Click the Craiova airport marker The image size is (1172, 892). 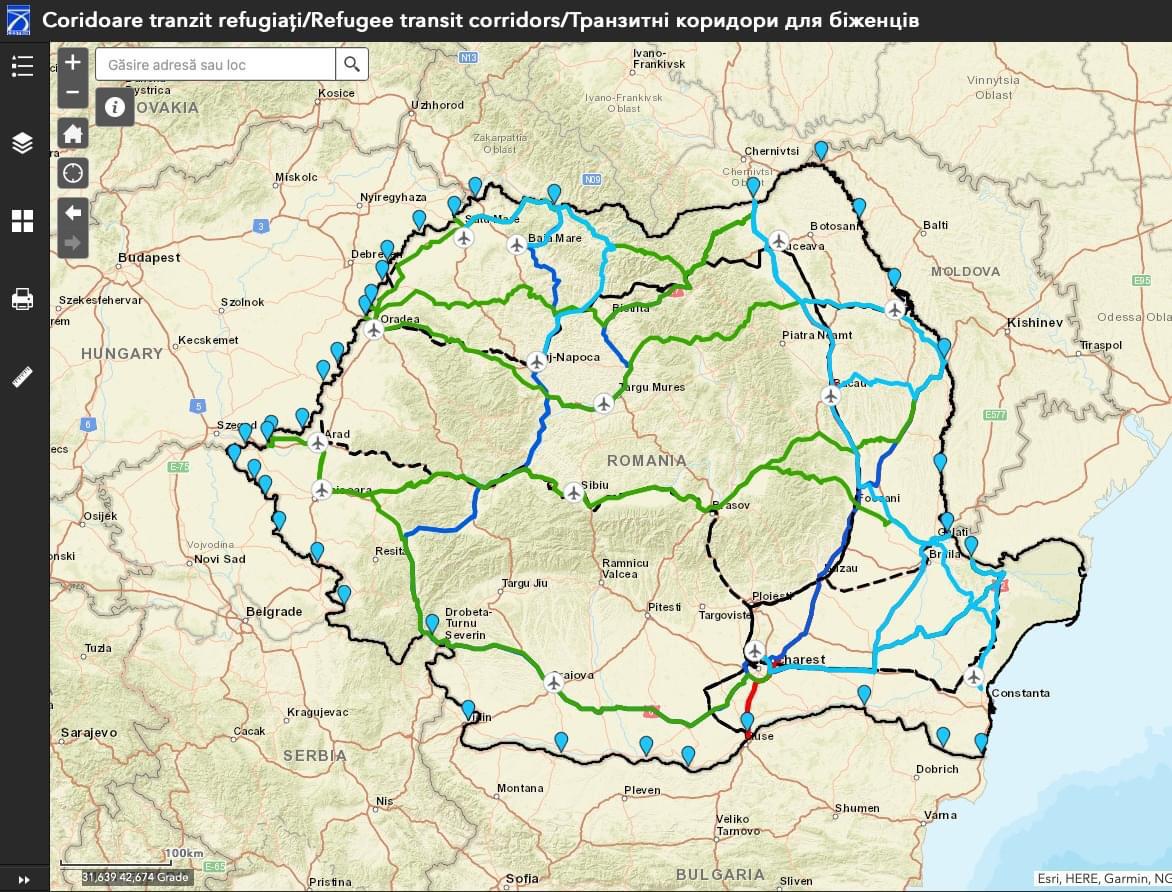[x=553, y=682]
